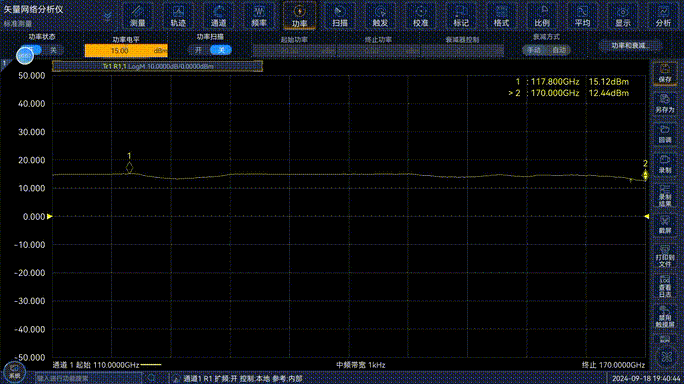The image size is (684, 384).
Task: Click the 回调 (Recall) sidebar icon
Action: 665,134
